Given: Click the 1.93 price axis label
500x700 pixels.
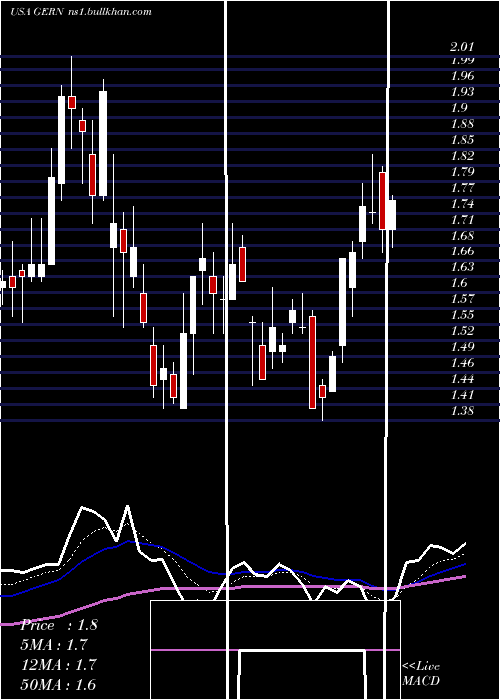Looking at the screenshot, I should 462,92.
